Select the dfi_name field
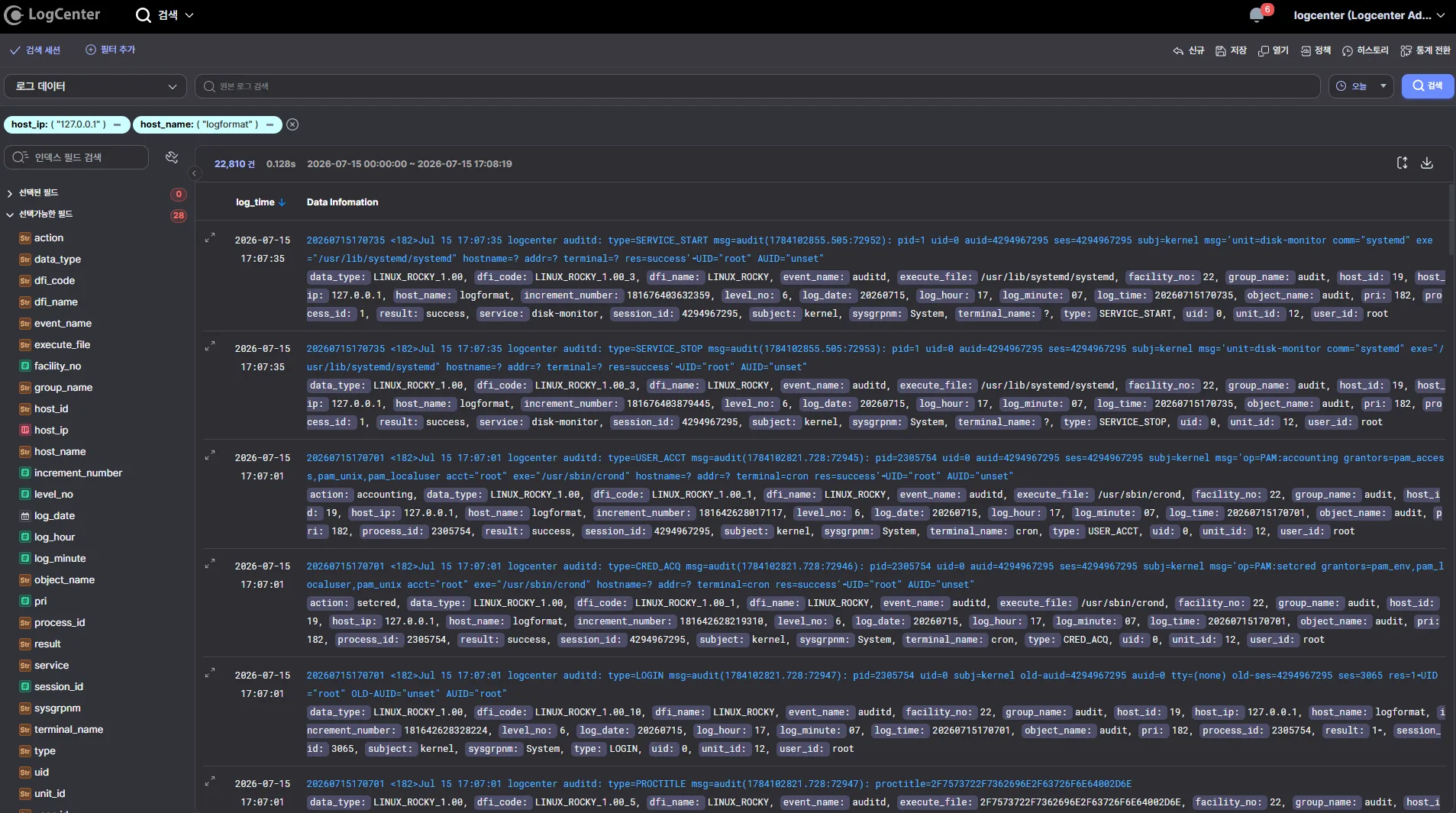 coord(56,302)
